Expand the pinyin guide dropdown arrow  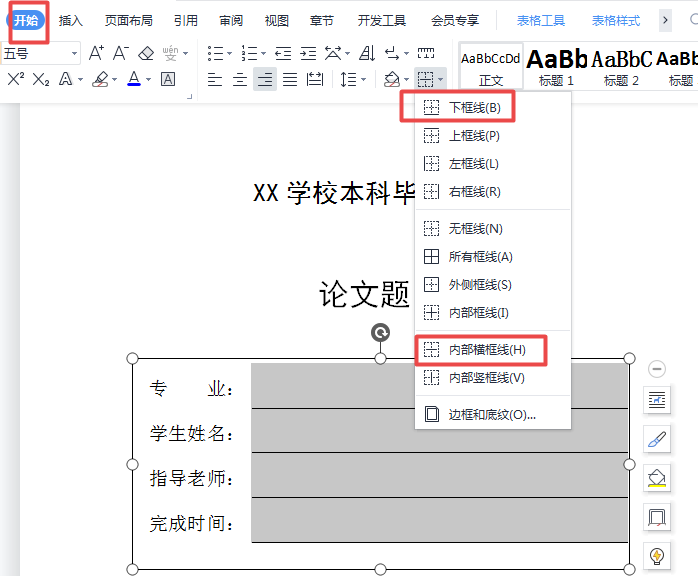click(186, 54)
